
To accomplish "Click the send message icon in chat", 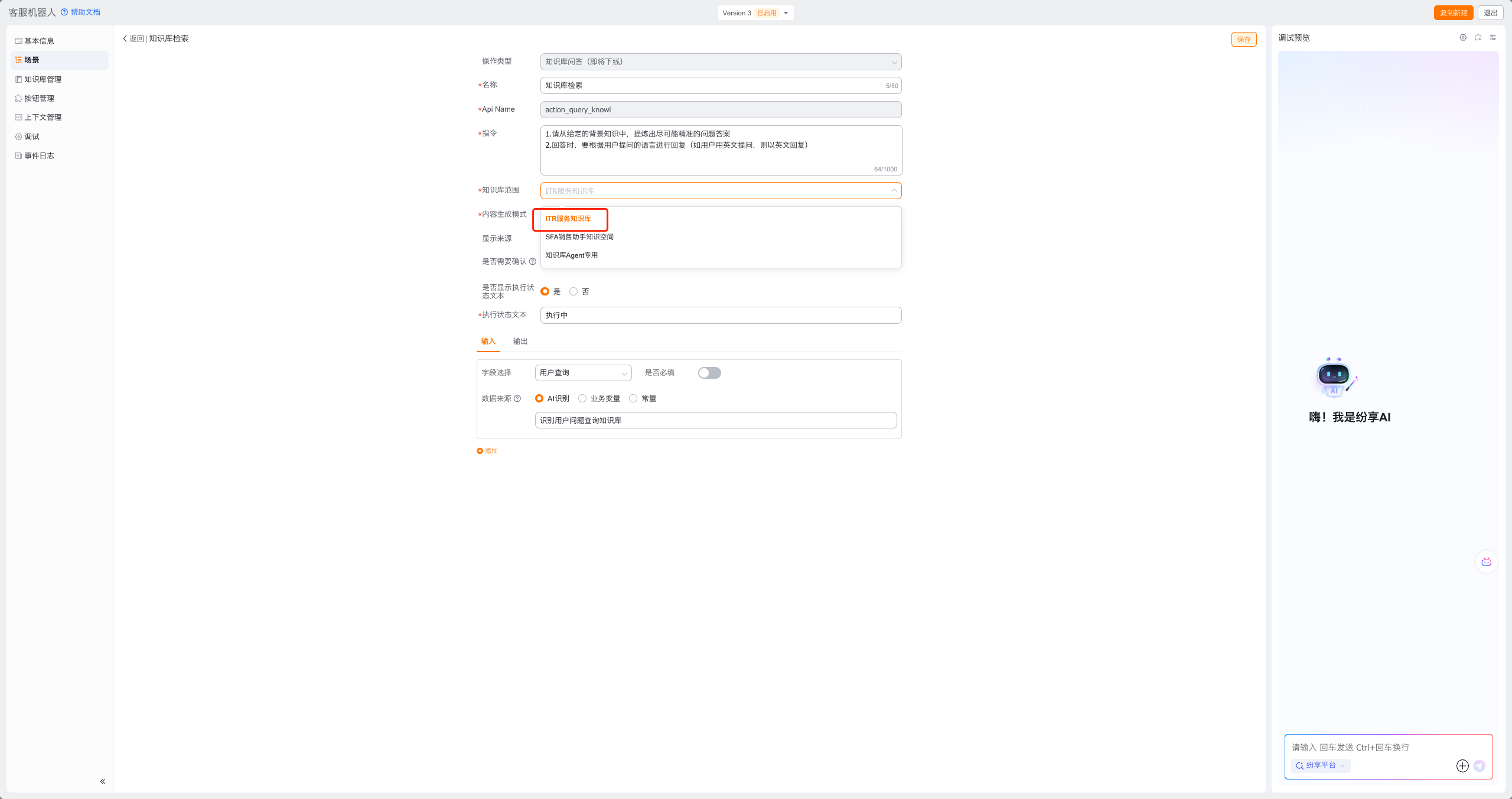I will coord(1479,766).
